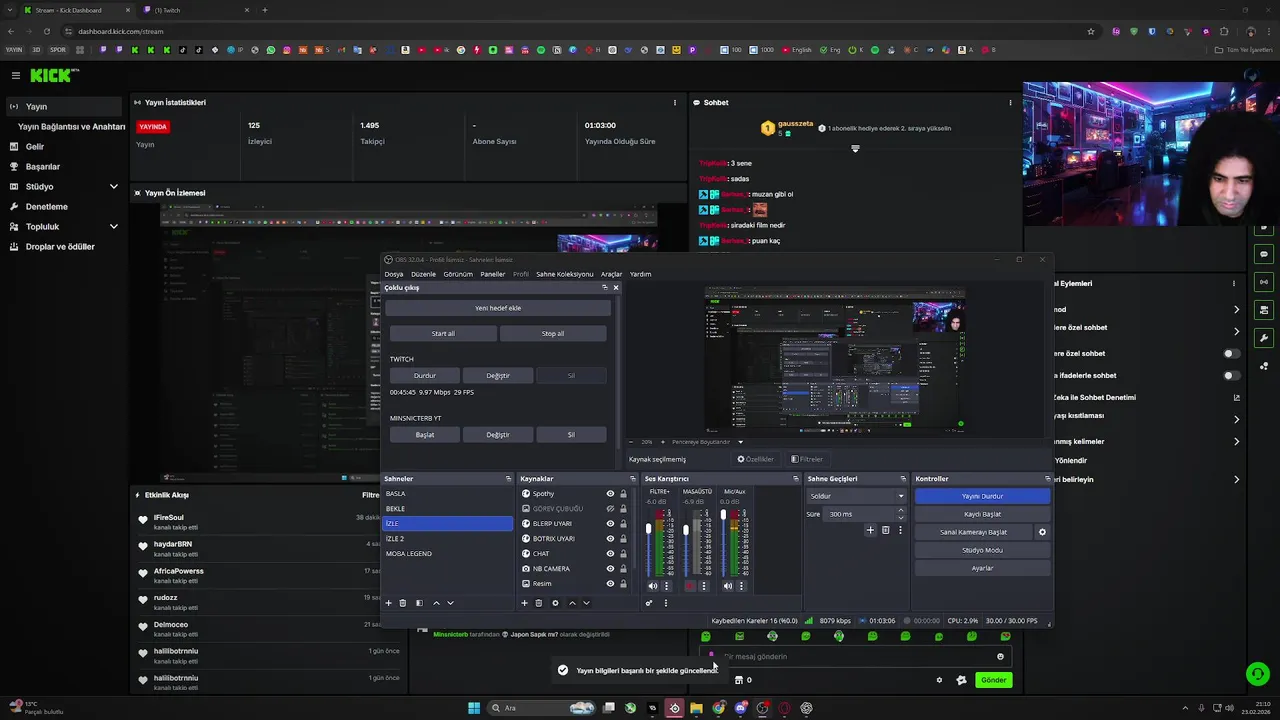
Task: Unmute the MASAÜSTÜ audio channel
Action: (690, 586)
